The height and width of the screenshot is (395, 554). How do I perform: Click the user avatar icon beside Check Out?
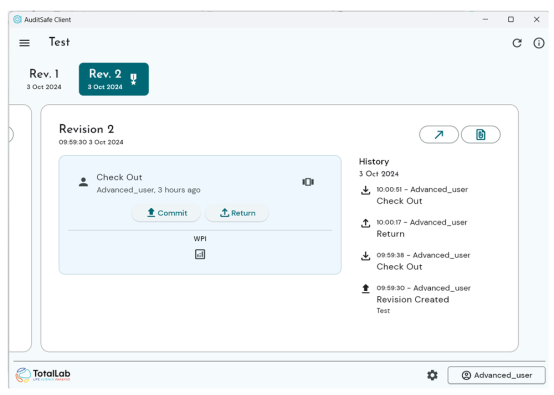click(x=83, y=182)
